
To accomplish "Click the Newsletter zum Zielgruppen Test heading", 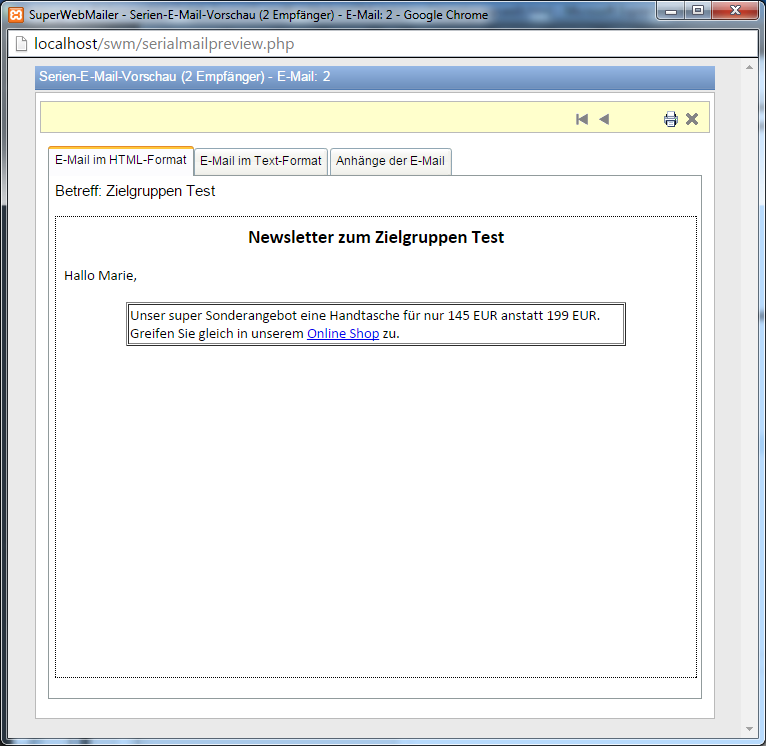I will click(x=376, y=238).
